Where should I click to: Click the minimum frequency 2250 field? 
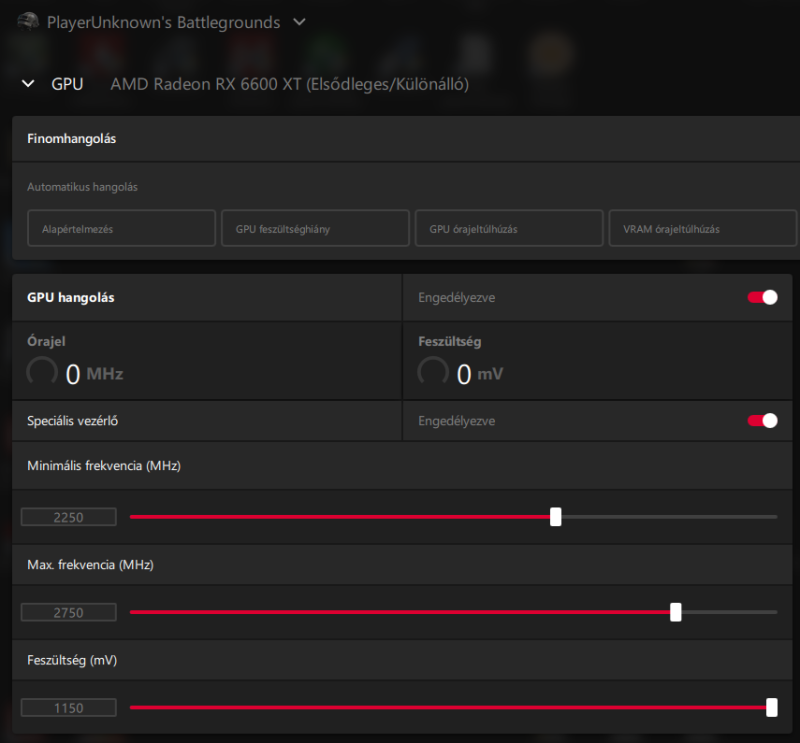[x=68, y=517]
